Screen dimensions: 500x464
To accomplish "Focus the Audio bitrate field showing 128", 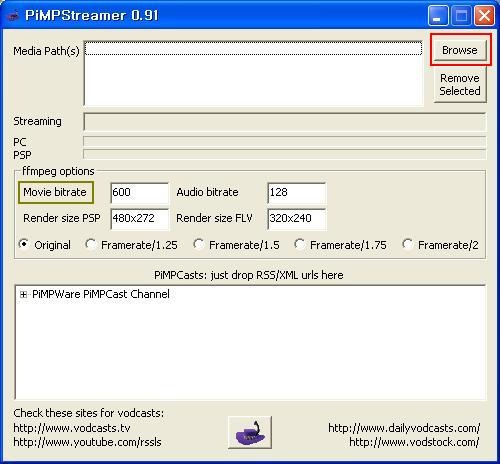I will point(297,192).
